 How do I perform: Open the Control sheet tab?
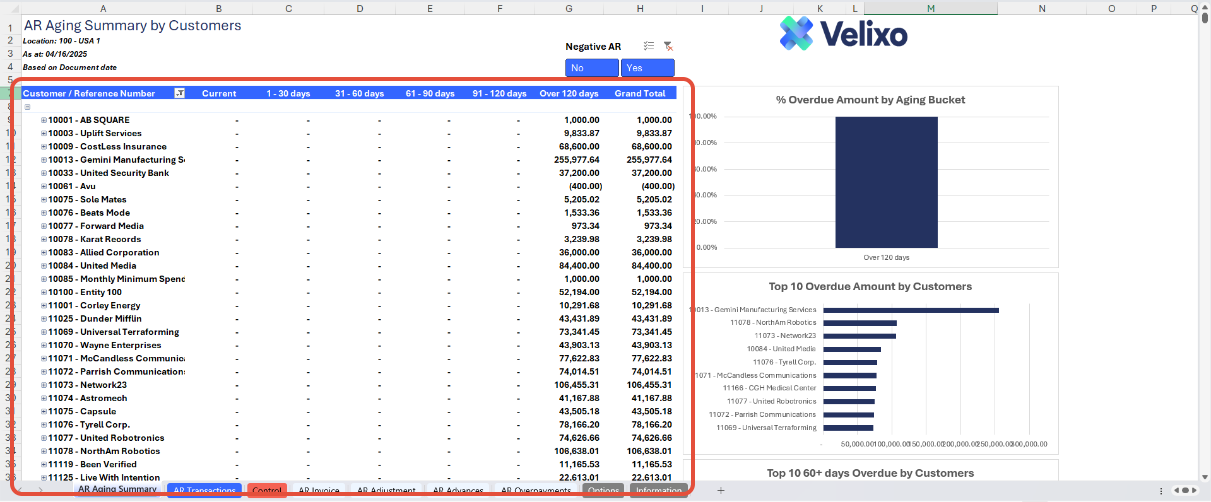pos(267,490)
